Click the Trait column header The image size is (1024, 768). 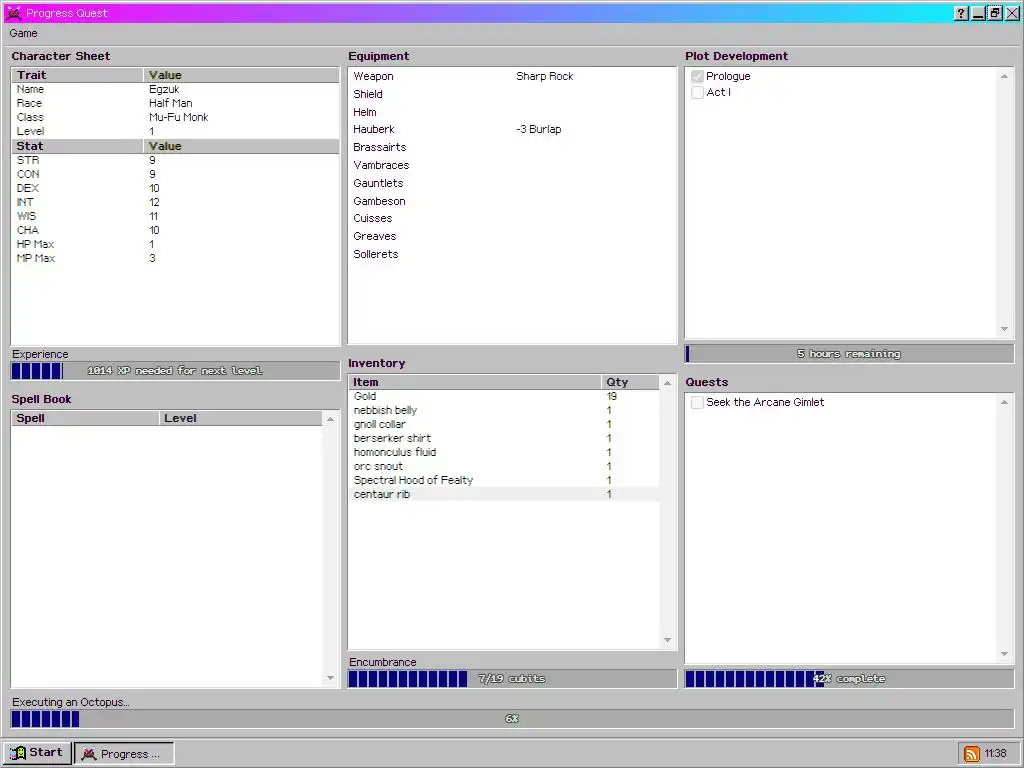(x=77, y=75)
